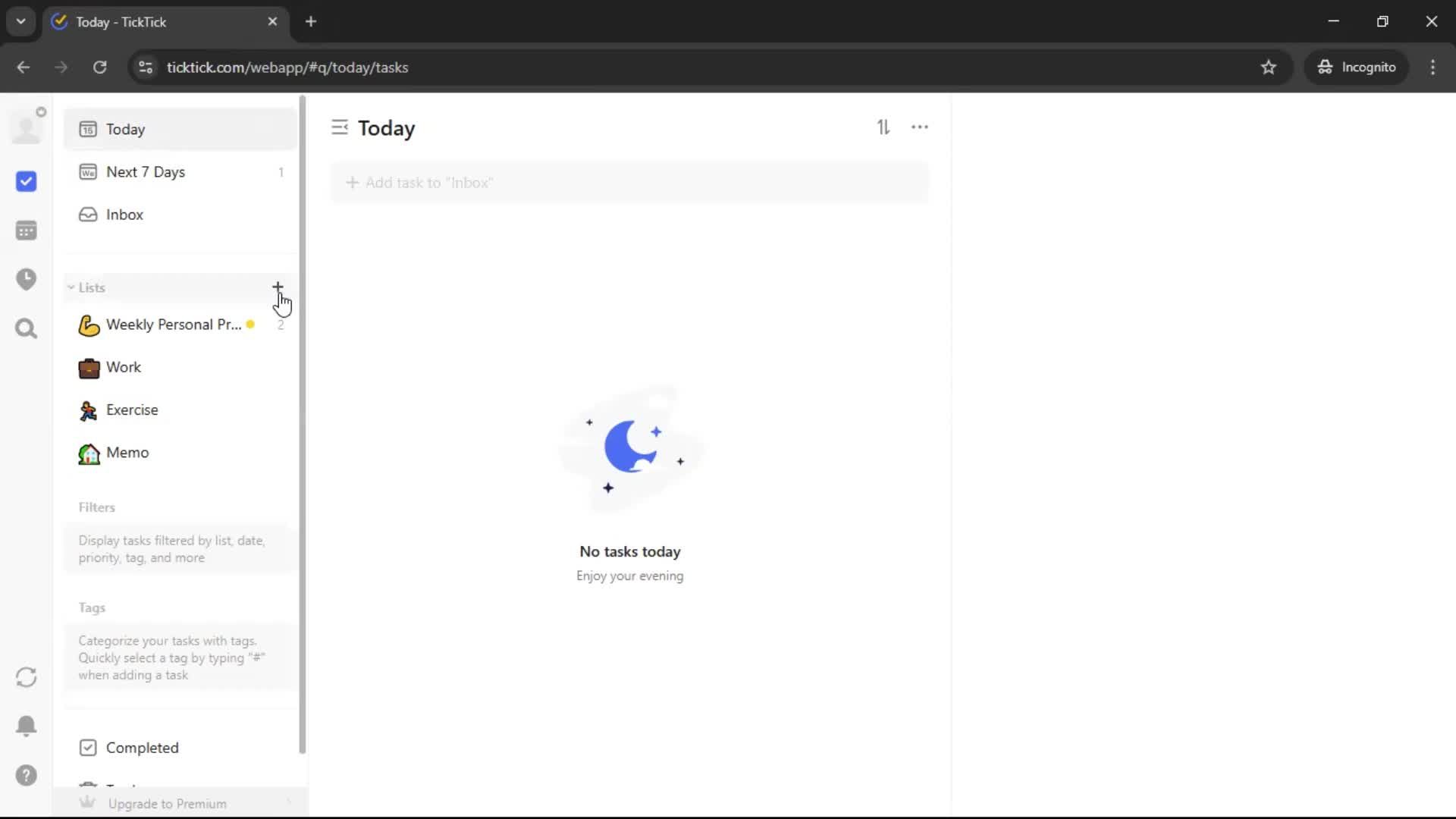The image size is (1456, 819).
Task: Click the sort arrows icon in Today header
Action: [883, 127]
